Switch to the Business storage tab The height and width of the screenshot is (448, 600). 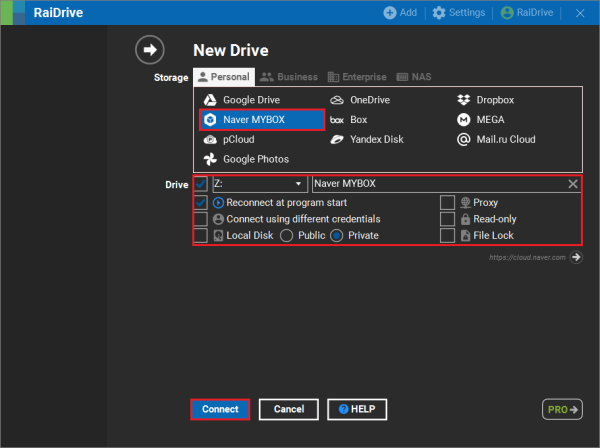[x=289, y=77]
